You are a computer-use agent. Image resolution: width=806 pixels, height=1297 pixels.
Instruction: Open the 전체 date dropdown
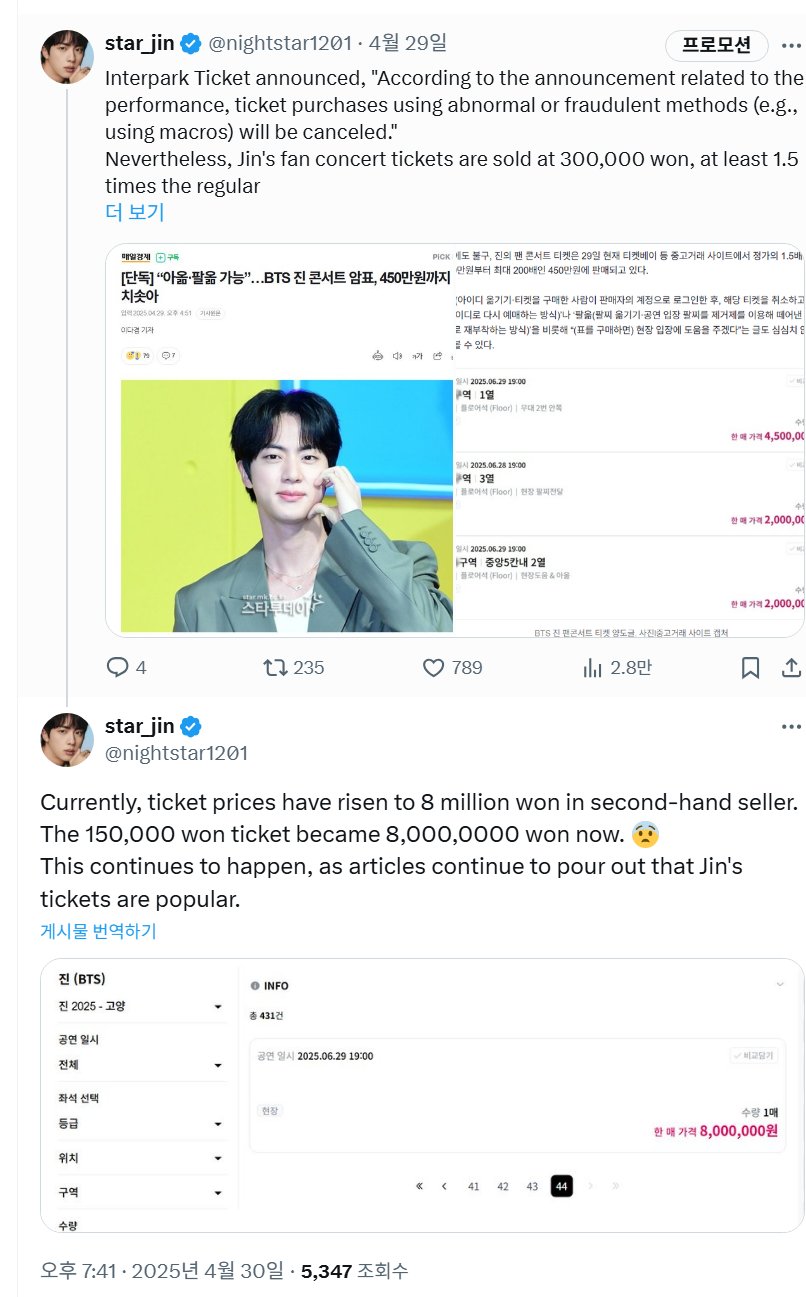pyautogui.click(x=140, y=1065)
